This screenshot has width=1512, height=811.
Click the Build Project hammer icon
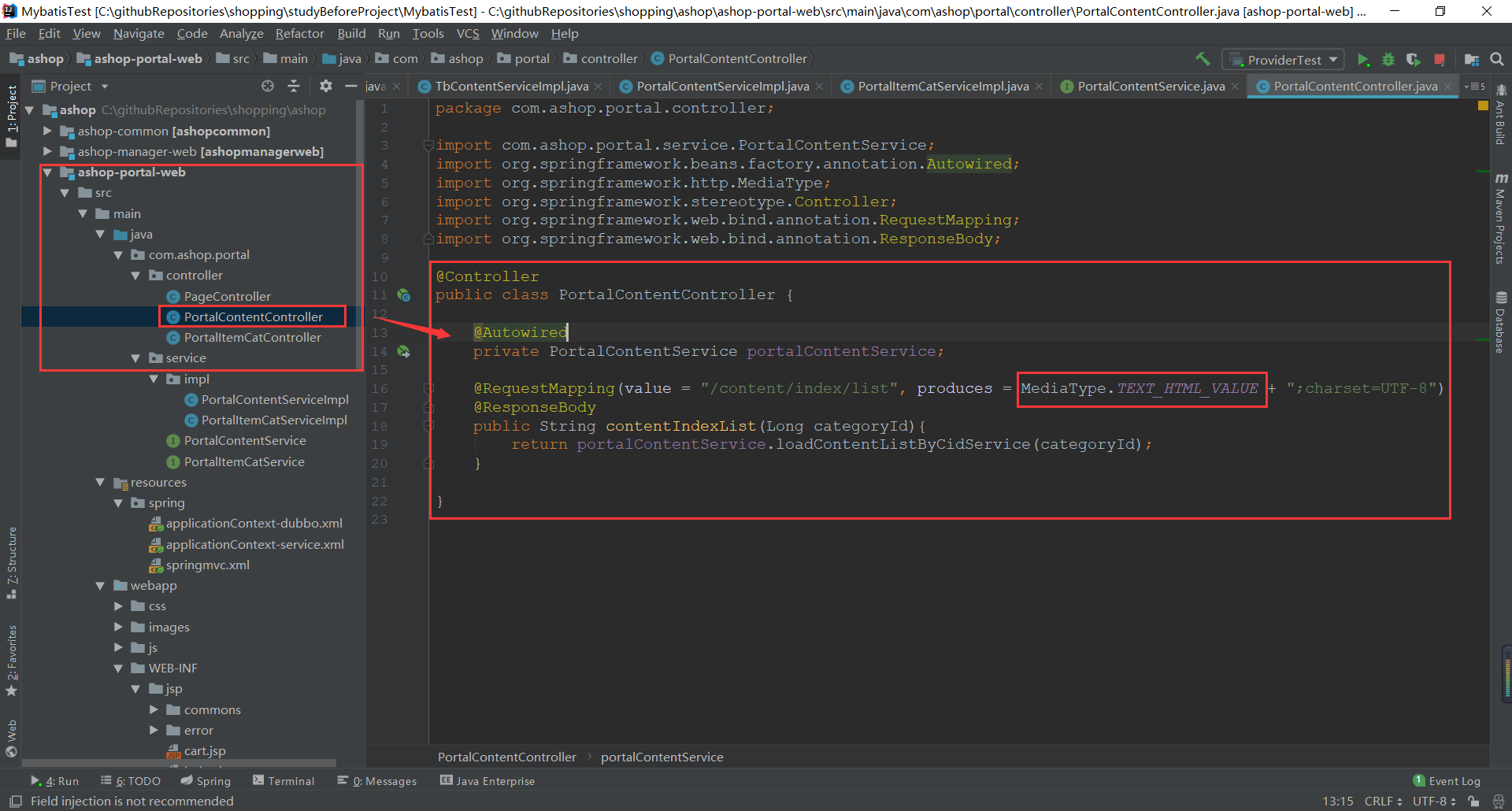click(1203, 59)
